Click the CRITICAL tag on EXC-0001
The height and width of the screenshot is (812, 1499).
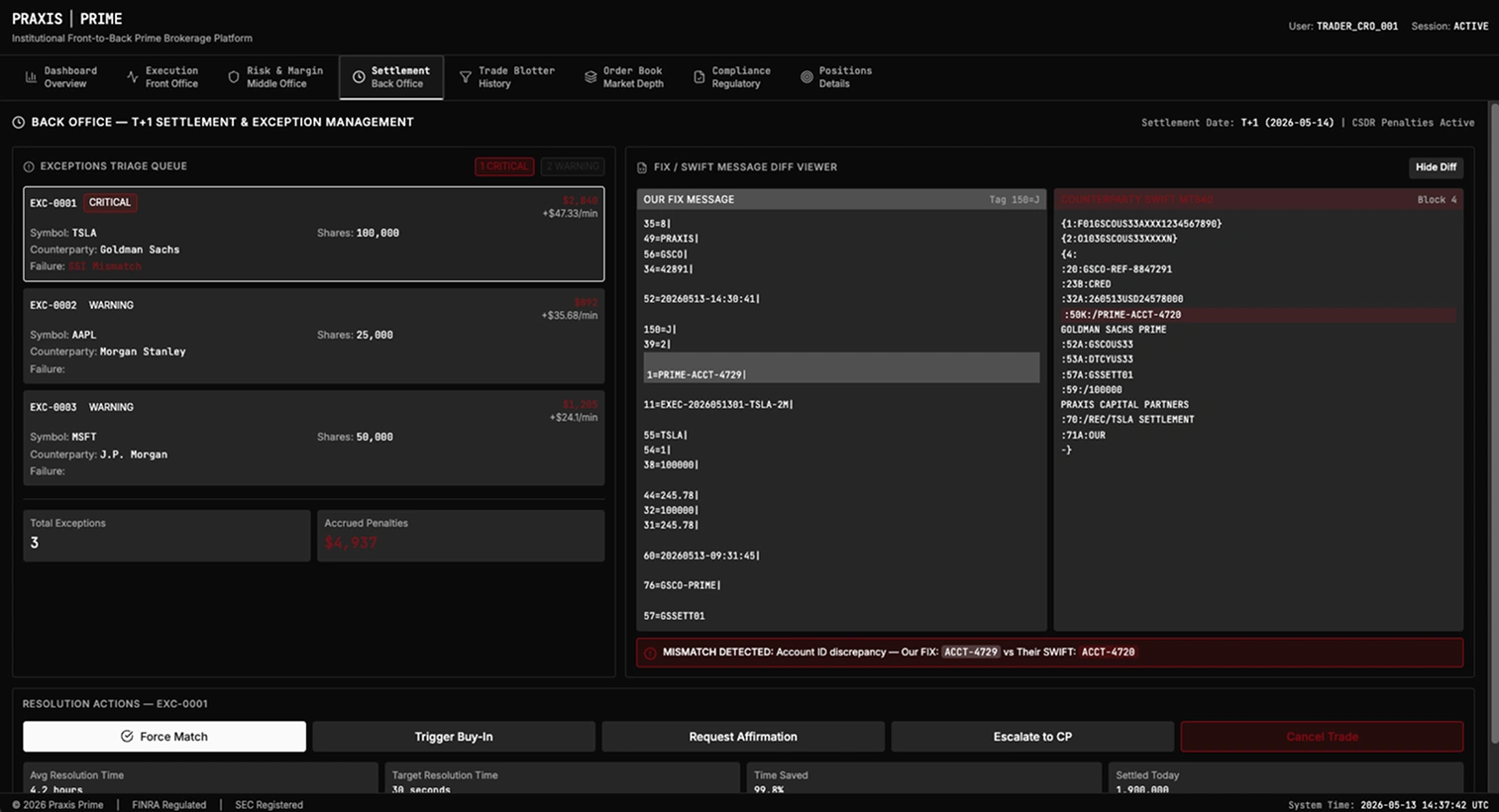(110, 203)
